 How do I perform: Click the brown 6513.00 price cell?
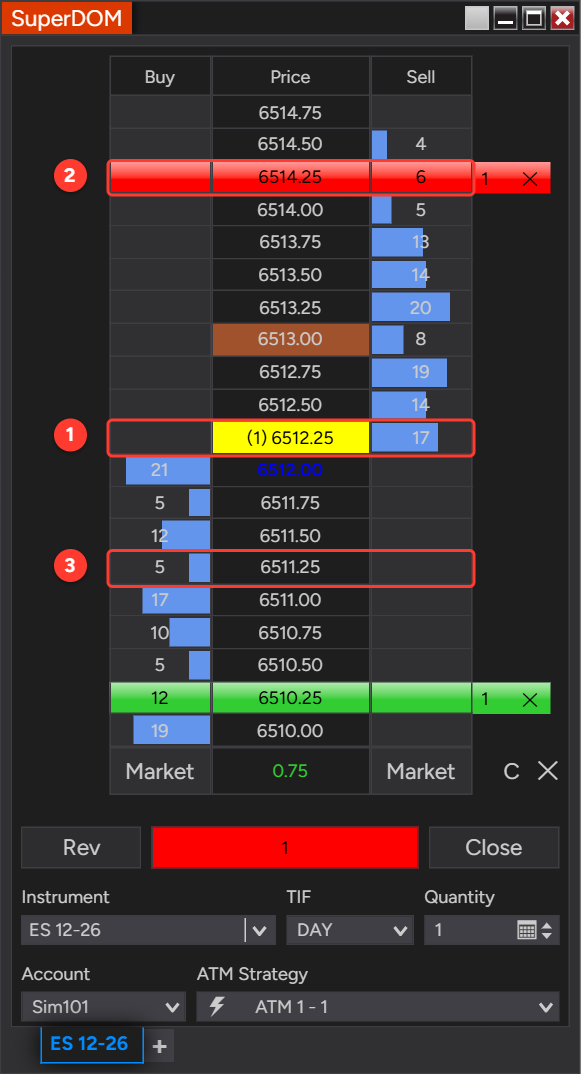coord(290,340)
